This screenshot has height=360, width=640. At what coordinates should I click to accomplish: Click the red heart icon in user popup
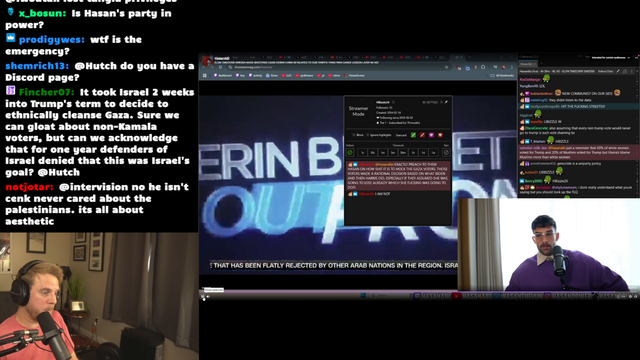pos(440,135)
